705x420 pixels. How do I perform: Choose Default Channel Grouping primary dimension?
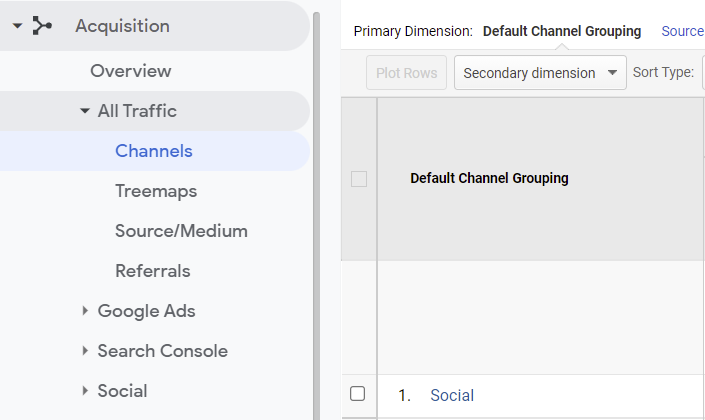561,31
